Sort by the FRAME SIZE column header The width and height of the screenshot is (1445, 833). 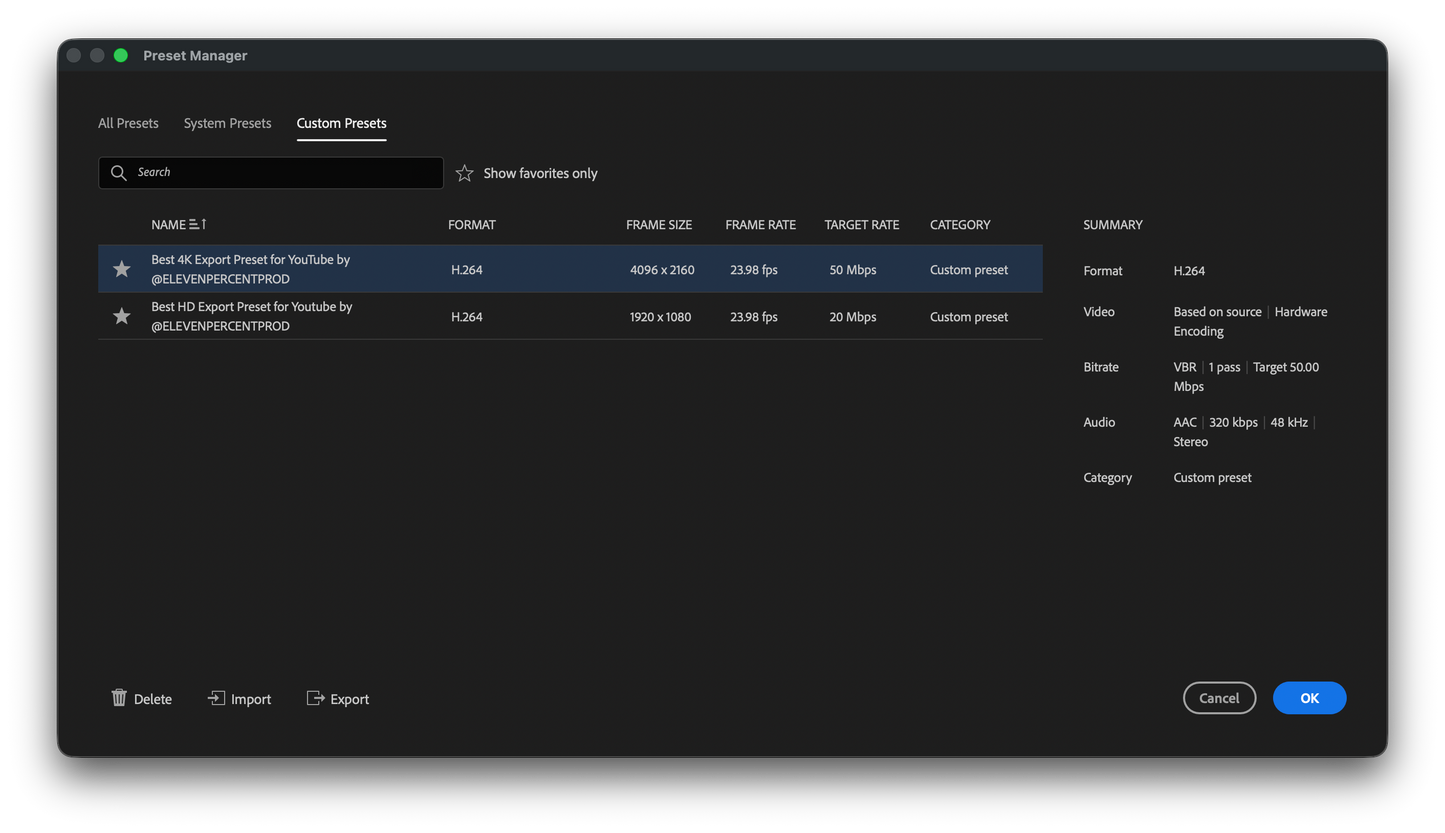pyautogui.click(x=659, y=225)
